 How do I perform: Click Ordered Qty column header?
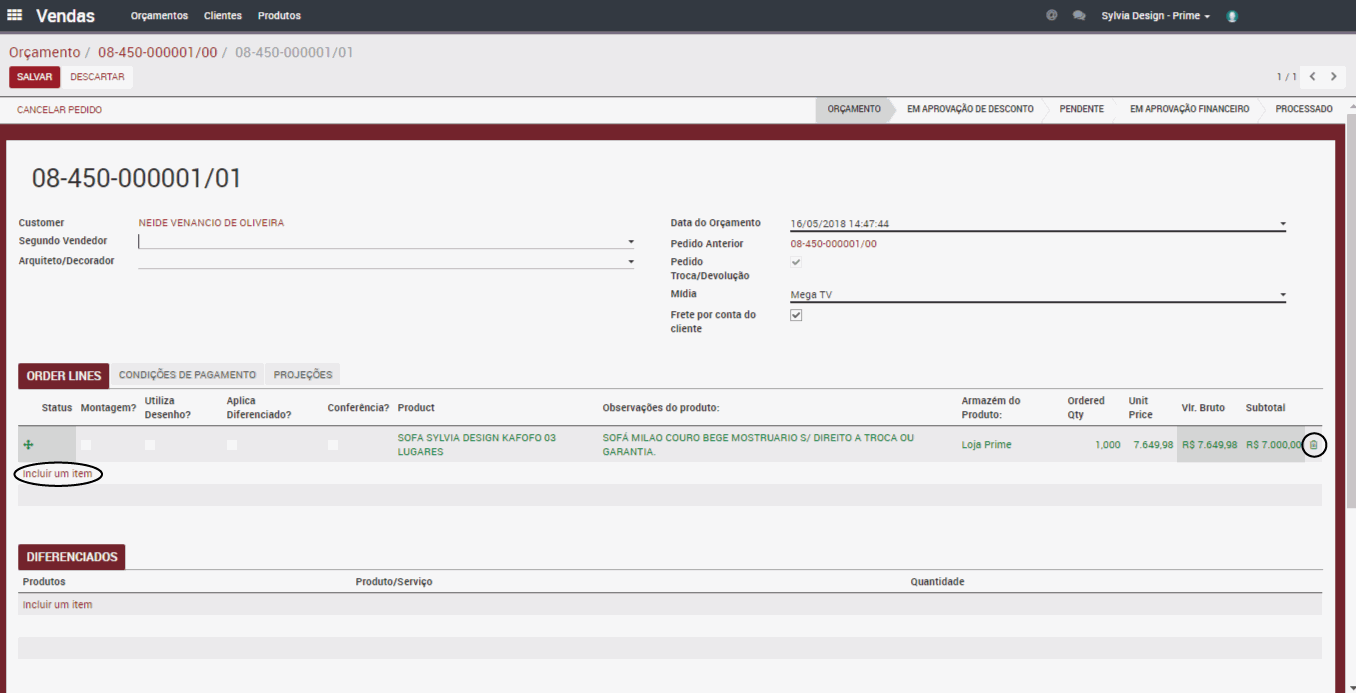tap(1086, 408)
